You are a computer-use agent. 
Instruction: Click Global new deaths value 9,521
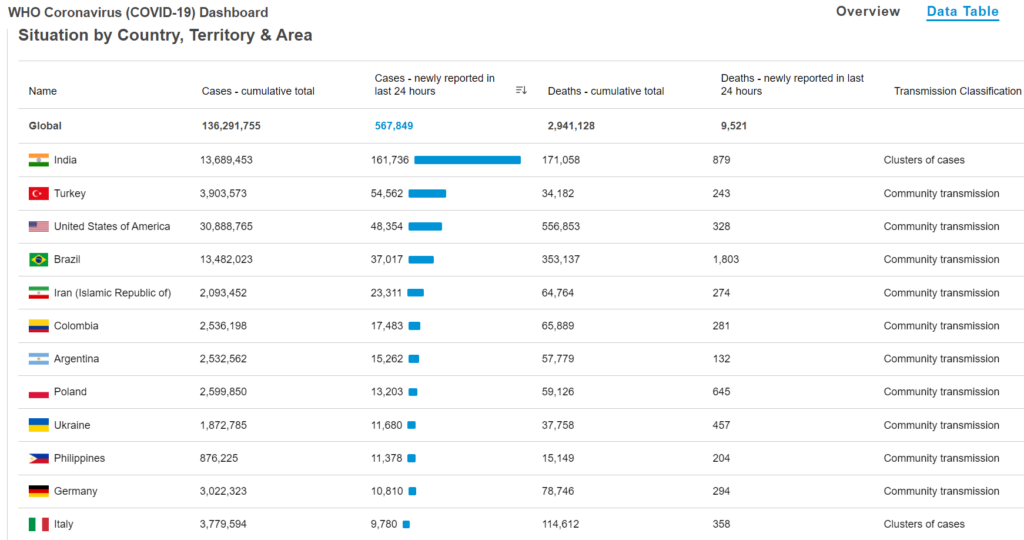click(x=733, y=126)
